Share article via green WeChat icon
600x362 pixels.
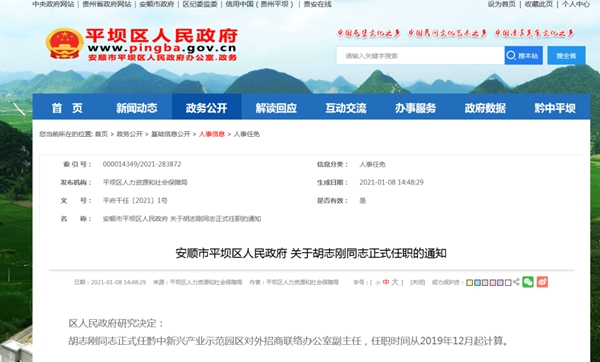528,282
